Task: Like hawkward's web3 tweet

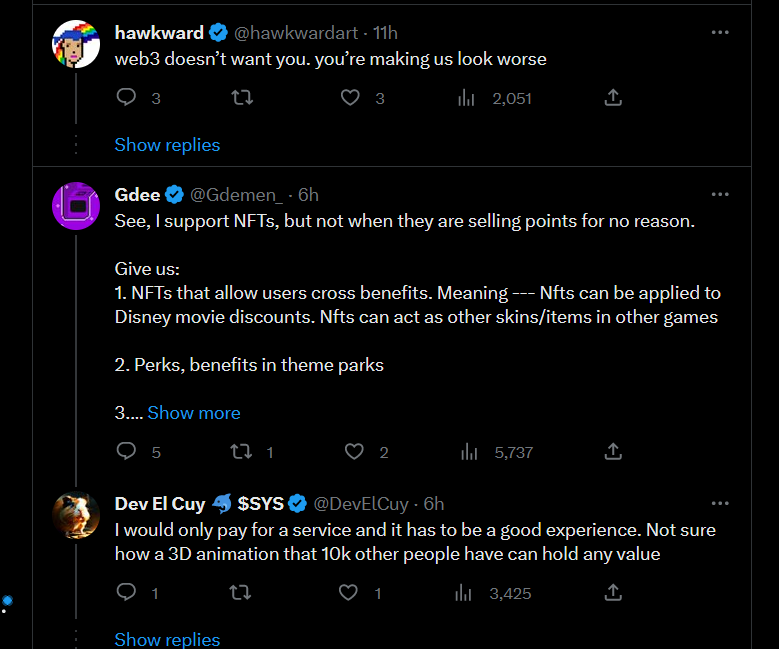Action: click(x=350, y=97)
